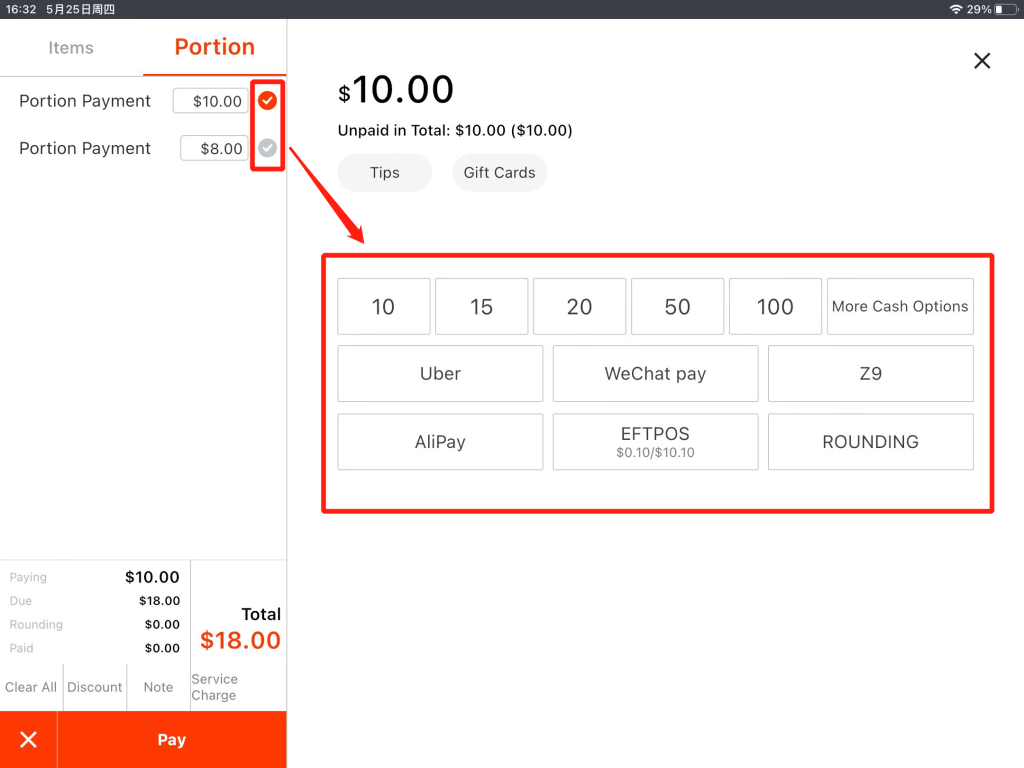Click the Rounding $0.00 value
1024x768 pixels.
[162, 624]
